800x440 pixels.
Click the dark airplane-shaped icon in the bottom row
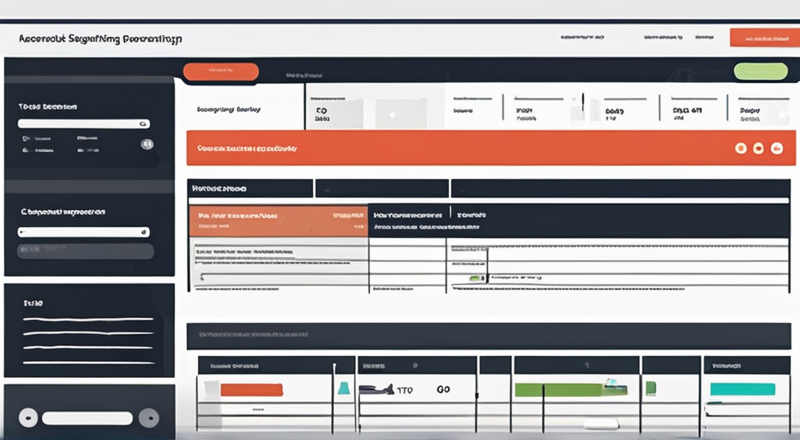pos(376,389)
